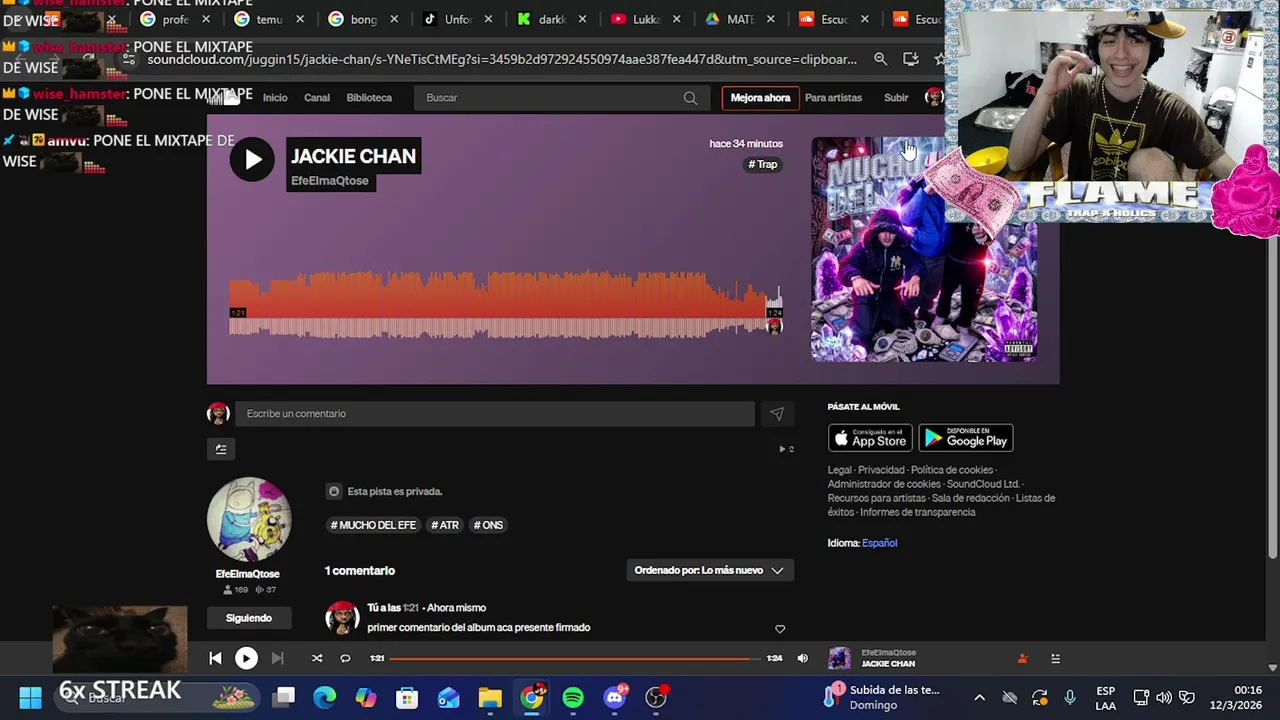1280x720 pixels.
Task: Click the EfeElmaQtose artist name under title
Action: tap(330, 181)
